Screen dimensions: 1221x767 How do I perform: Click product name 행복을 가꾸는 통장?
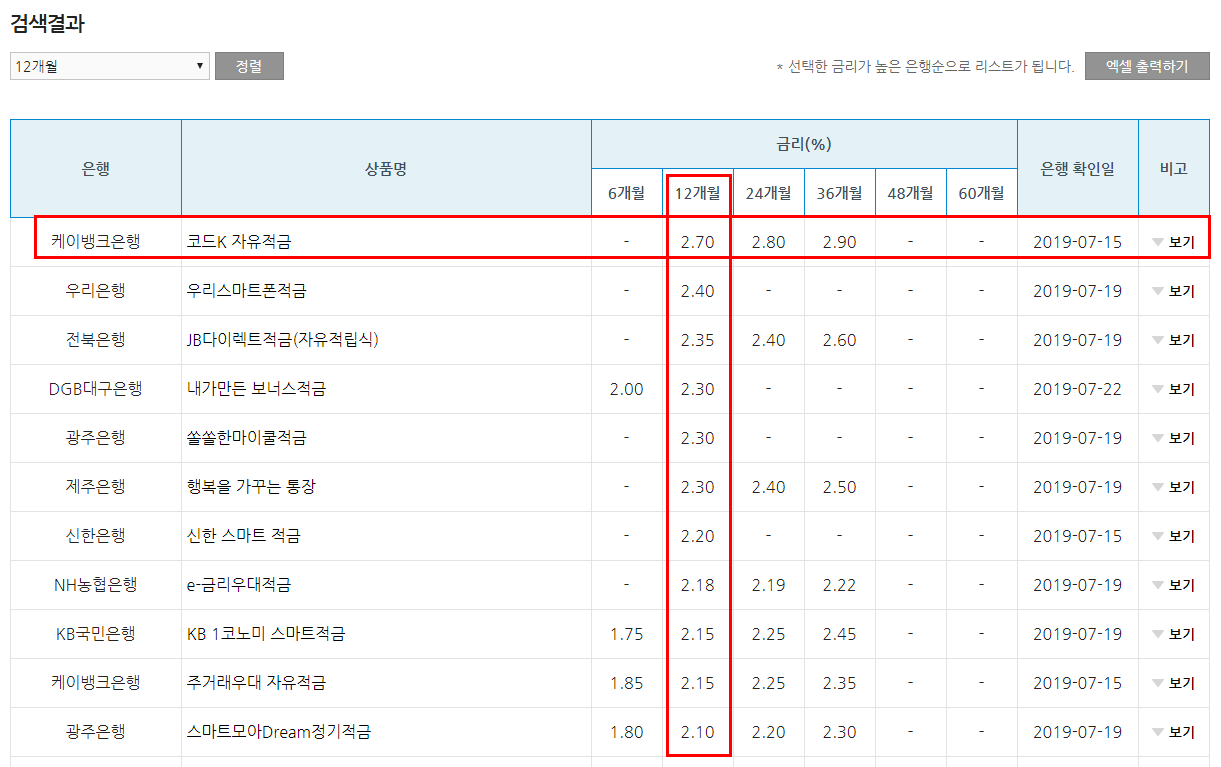tap(252, 487)
